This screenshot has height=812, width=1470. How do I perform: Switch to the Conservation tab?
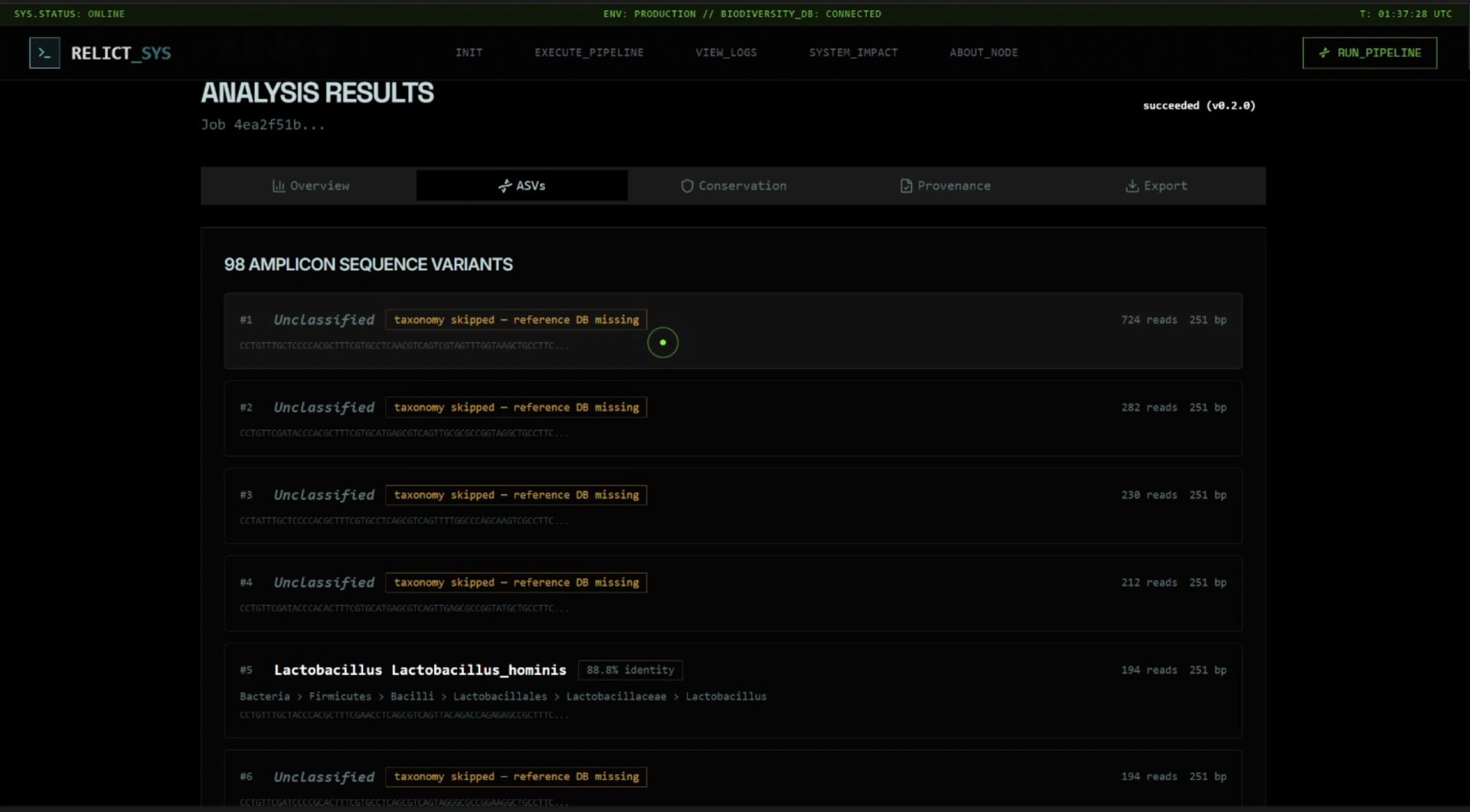(733, 186)
